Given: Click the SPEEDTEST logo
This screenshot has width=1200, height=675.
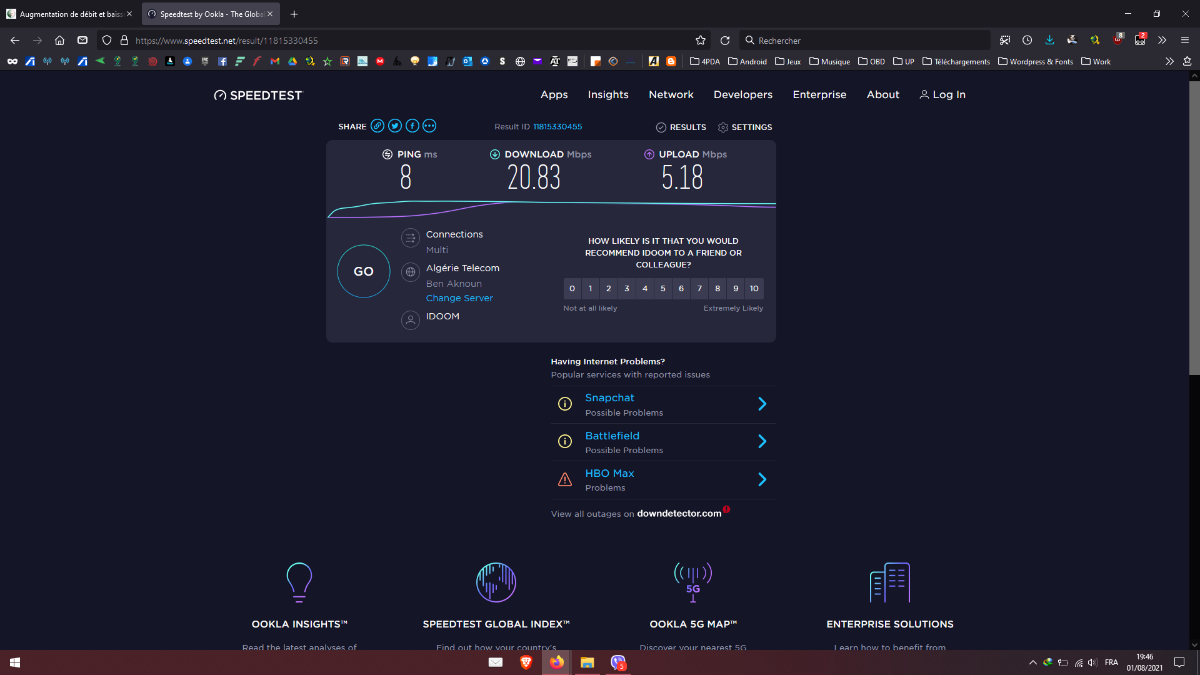Looking at the screenshot, I should [258, 95].
